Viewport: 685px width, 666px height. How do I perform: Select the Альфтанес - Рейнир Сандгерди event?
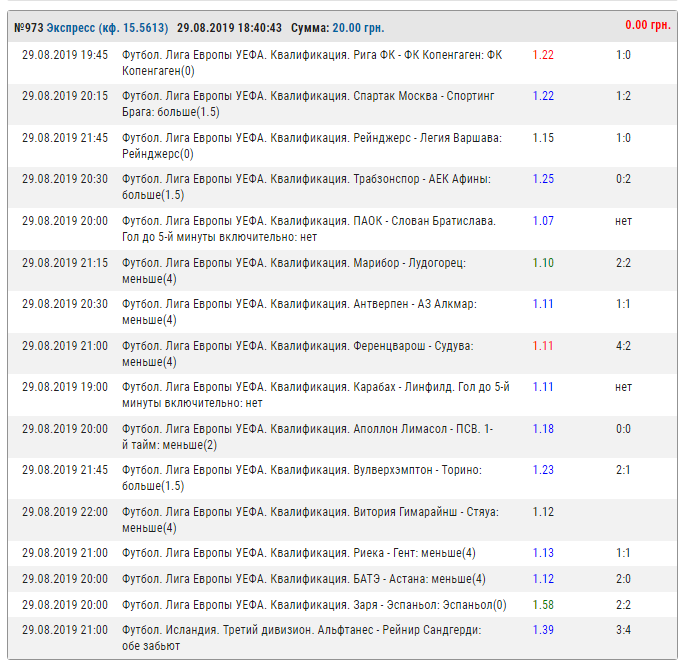coord(301,638)
